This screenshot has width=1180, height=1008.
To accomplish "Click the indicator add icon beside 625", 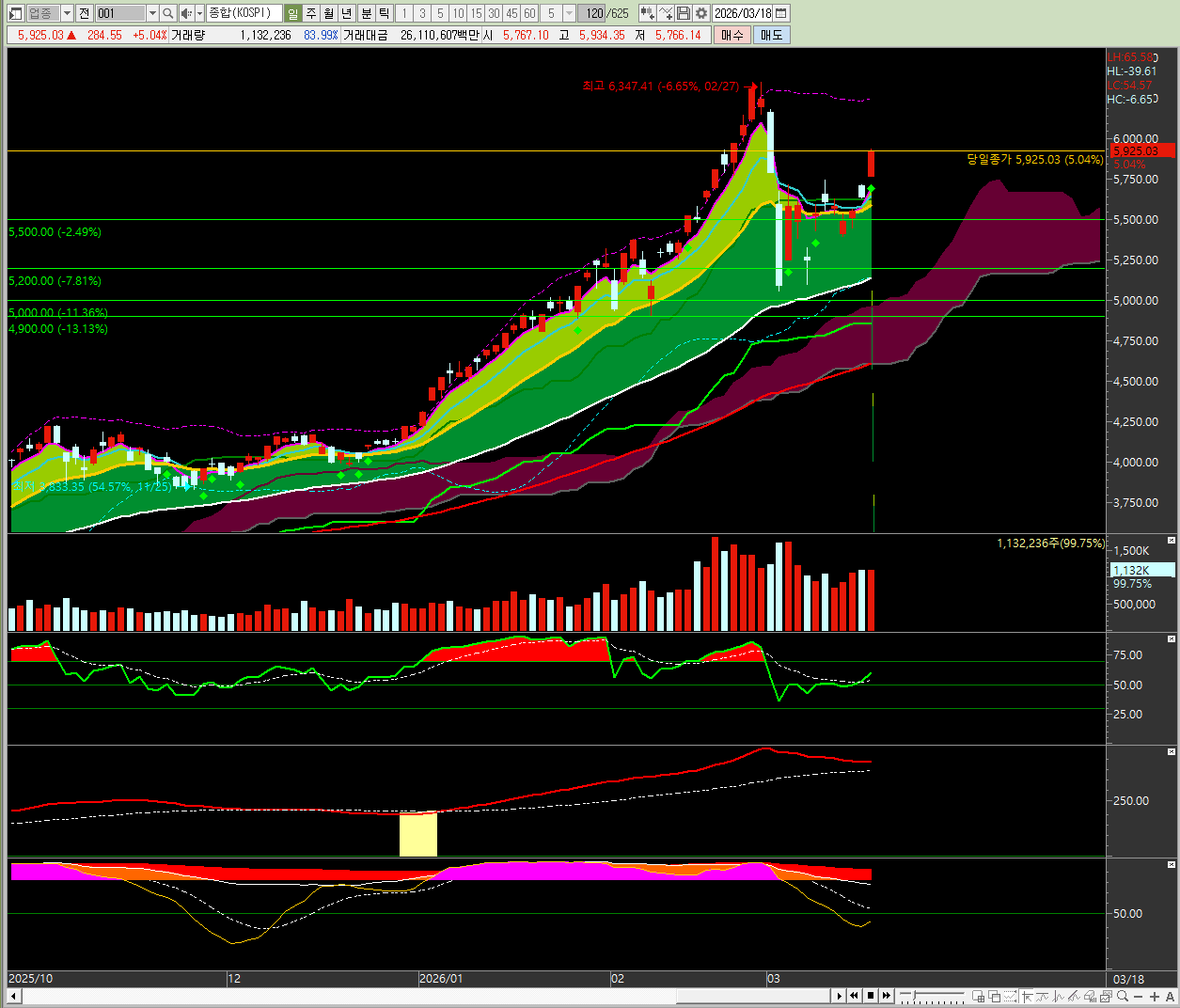I will [648, 13].
